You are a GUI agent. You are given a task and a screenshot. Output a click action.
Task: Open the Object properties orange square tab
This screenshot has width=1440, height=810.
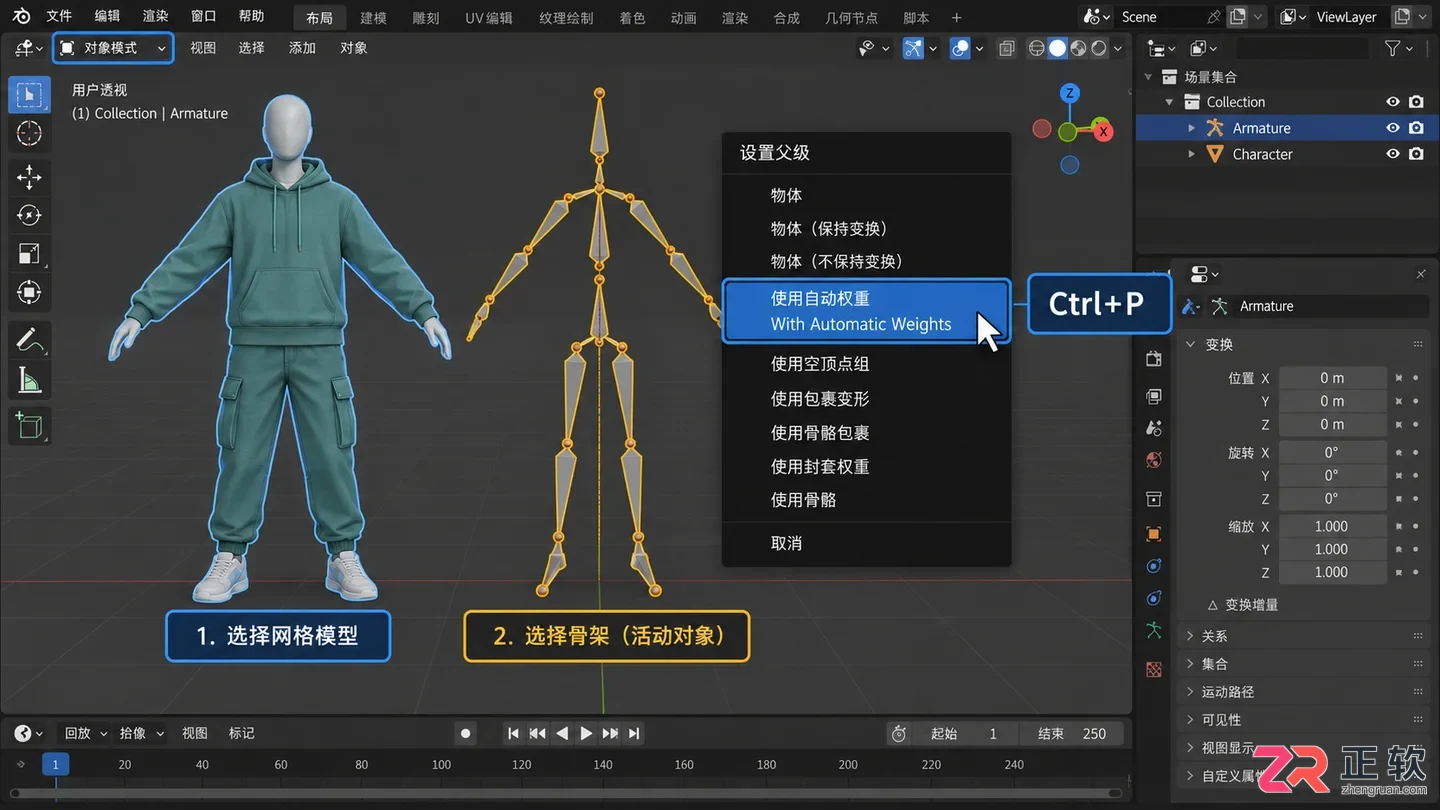point(1154,534)
